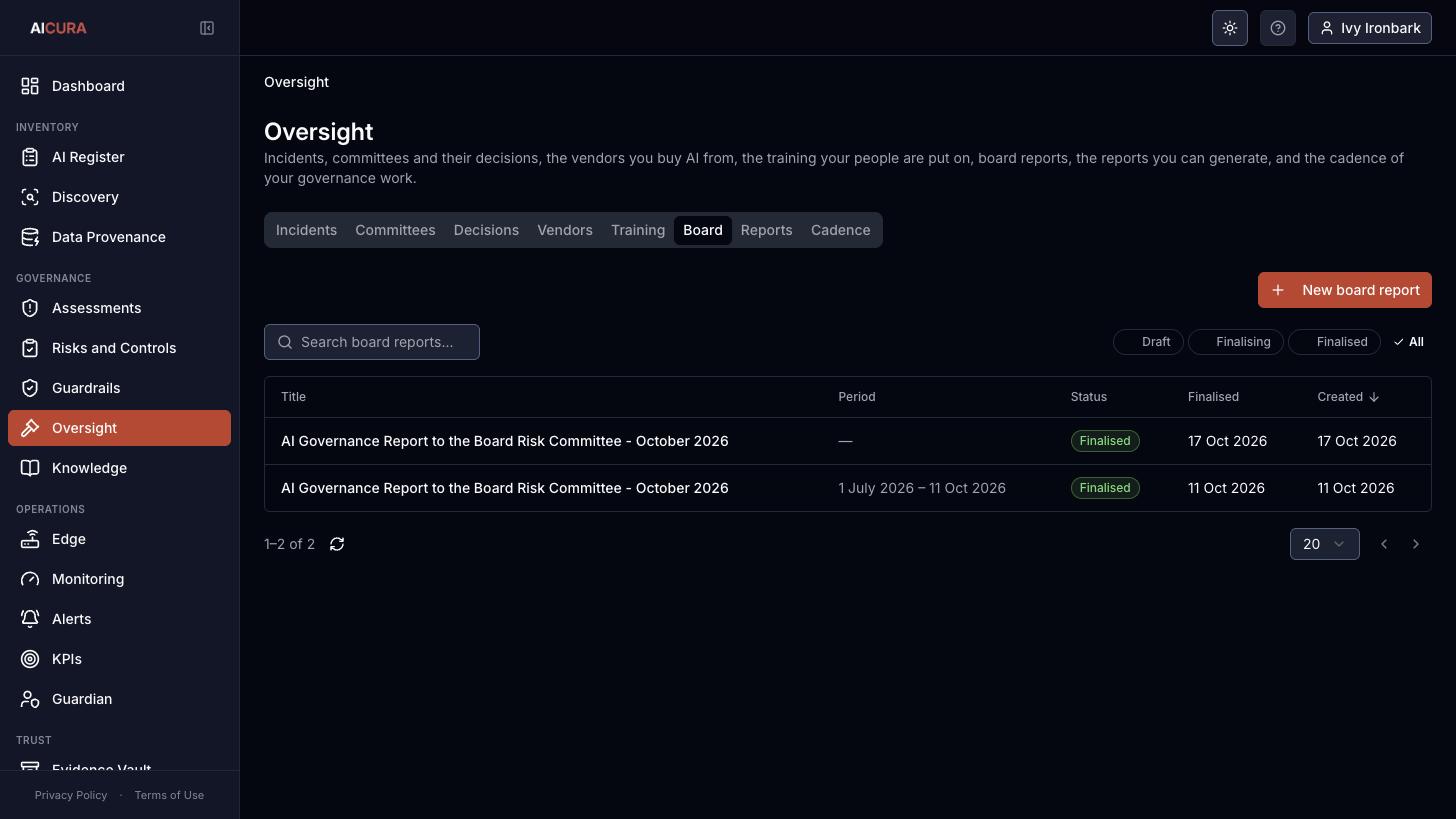Click the AICURA logo
This screenshot has height=819, width=1456.
(58, 28)
